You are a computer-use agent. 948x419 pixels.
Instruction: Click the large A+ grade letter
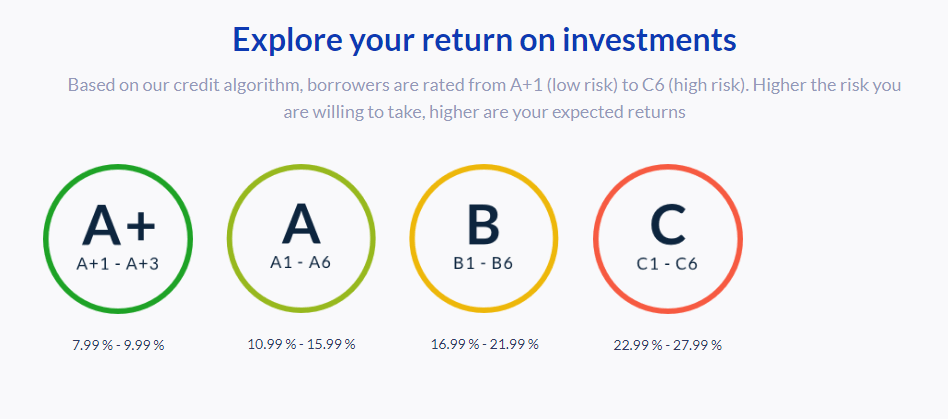coord(118,225)
